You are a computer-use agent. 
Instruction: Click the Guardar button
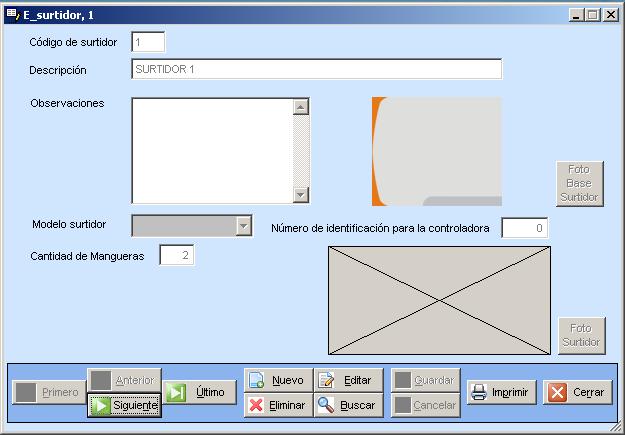coord(426,380)
